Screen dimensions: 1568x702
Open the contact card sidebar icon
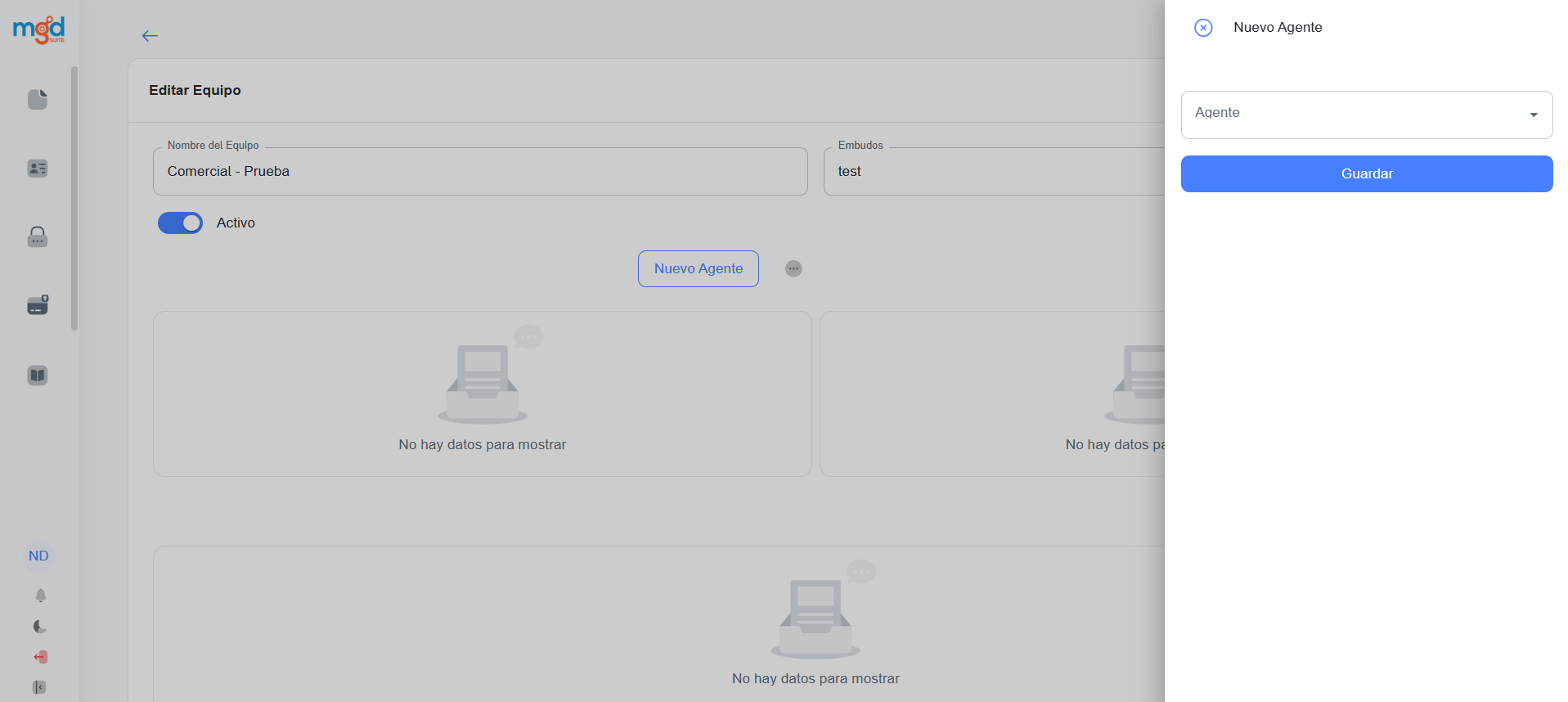pos(38,169)
